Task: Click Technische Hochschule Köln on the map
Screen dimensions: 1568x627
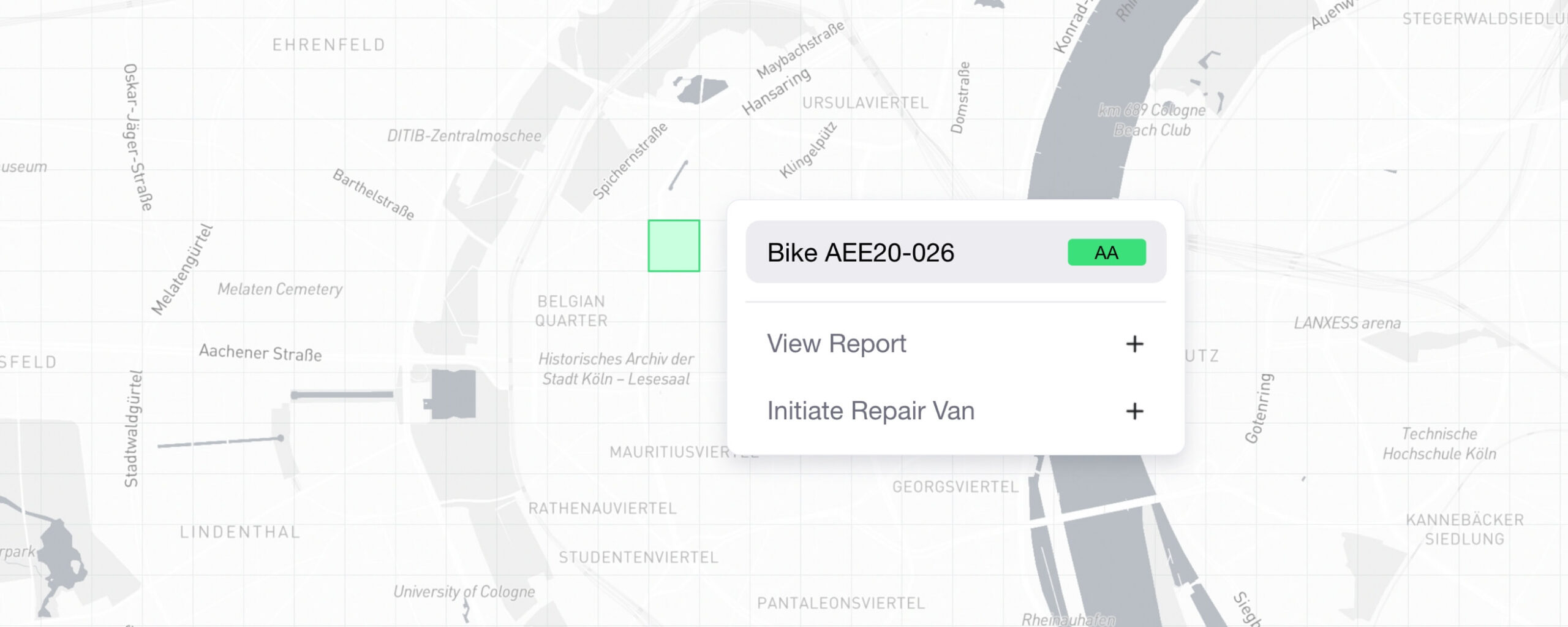Action: tap(1439, 444)
